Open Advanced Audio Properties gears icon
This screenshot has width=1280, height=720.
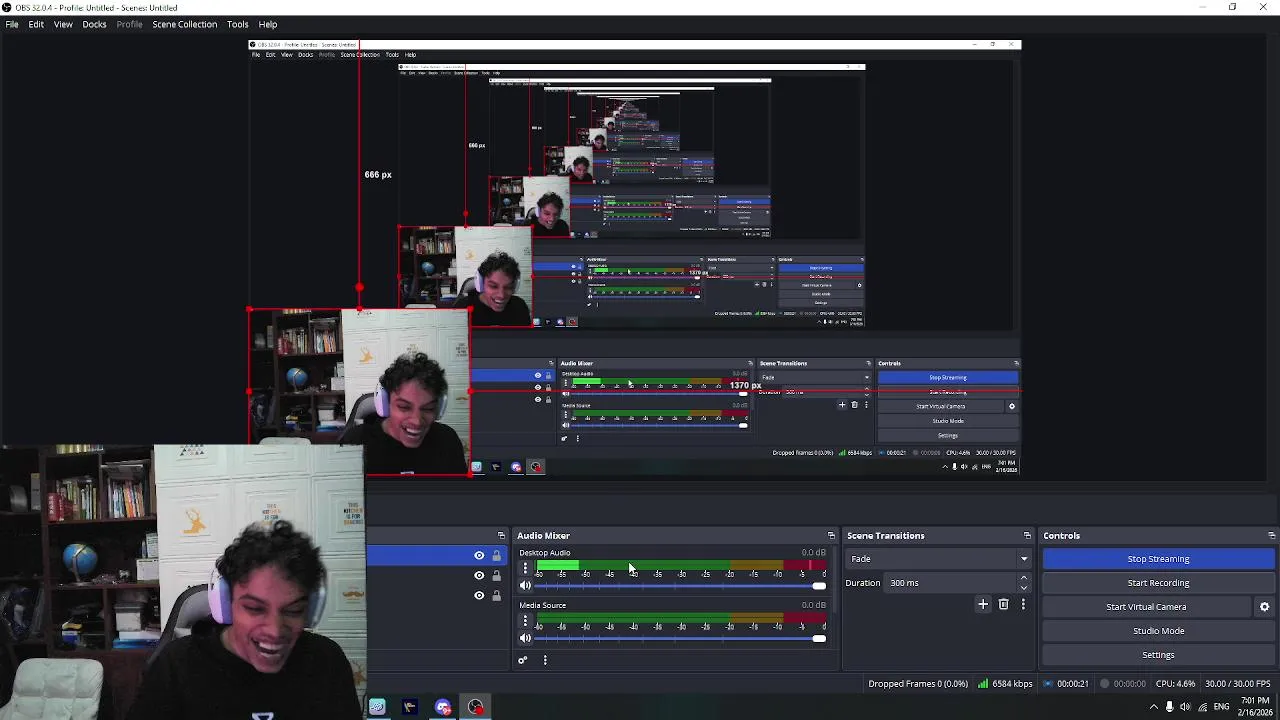point(522,660)
